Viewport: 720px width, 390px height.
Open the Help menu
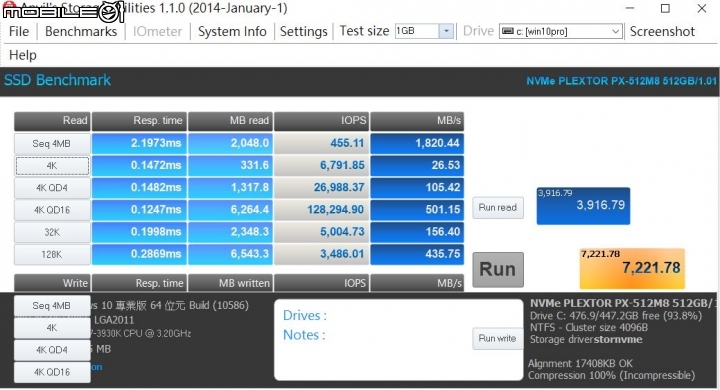pyautogui.click(x=22, y=55)
